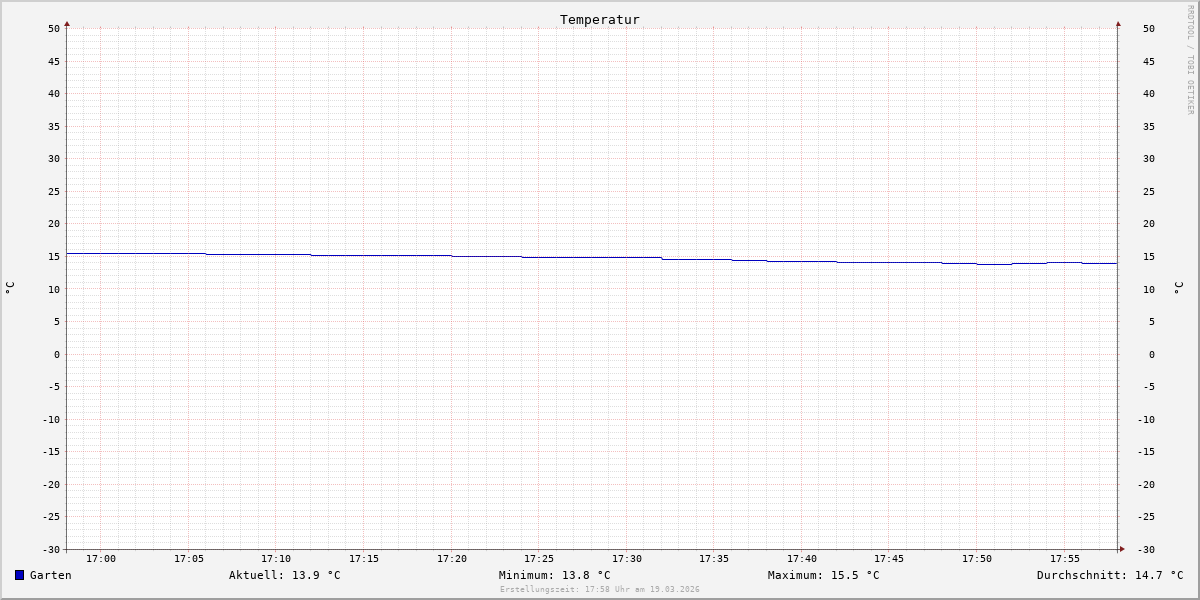
Task: Click the right °C axis unit label
Action: point(1178,288)
